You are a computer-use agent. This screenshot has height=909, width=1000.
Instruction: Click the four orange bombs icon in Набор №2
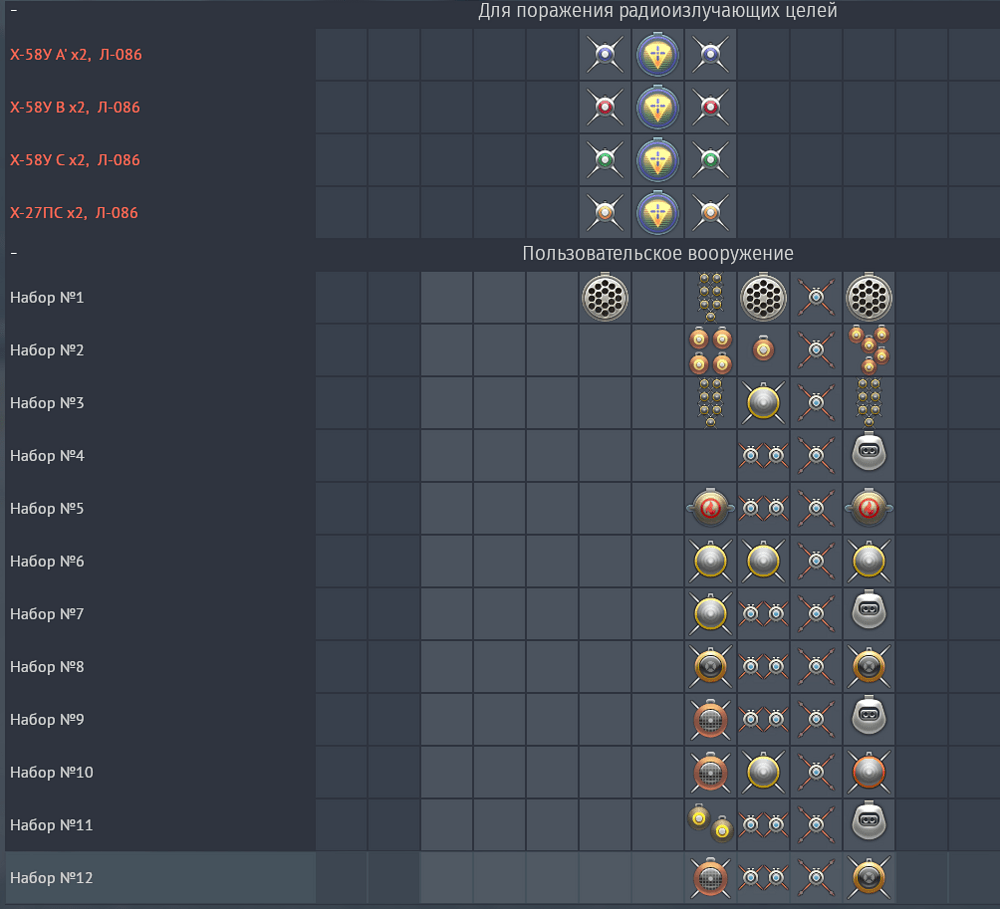[710, 350]
